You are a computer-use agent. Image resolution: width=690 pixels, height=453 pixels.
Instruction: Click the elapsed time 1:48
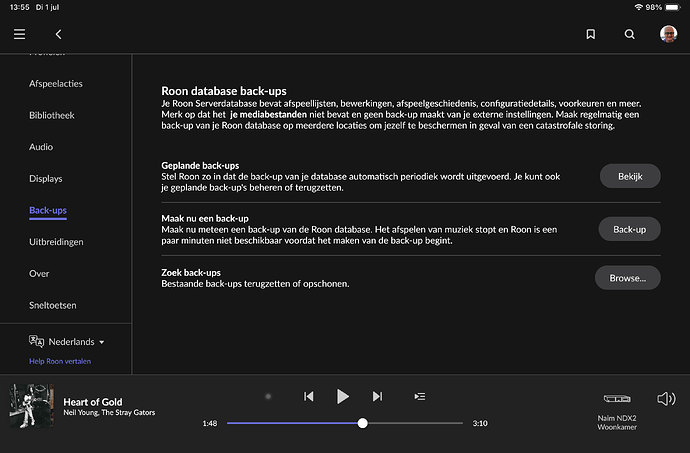tap(210, 424)
